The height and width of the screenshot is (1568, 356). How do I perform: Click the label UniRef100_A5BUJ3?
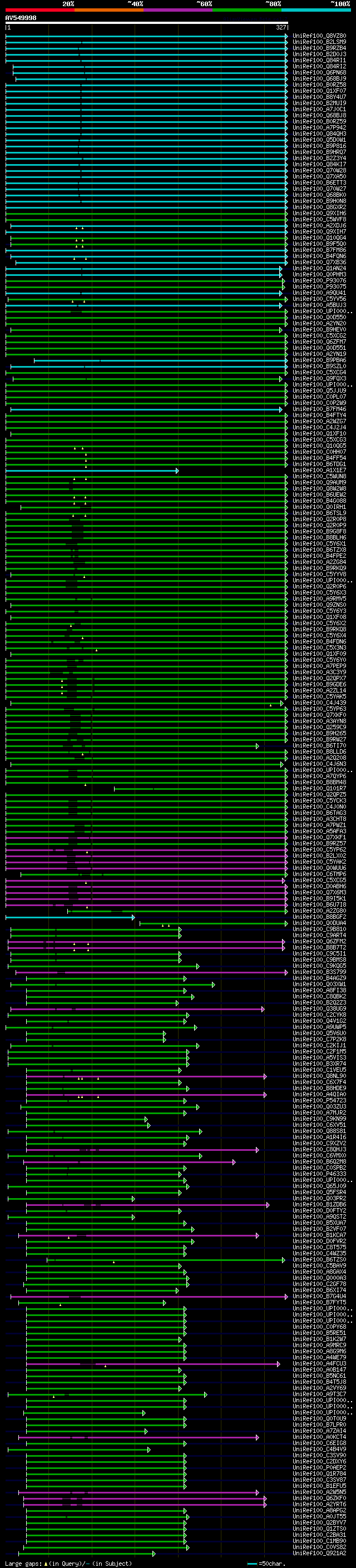click(x=319, y=305)
